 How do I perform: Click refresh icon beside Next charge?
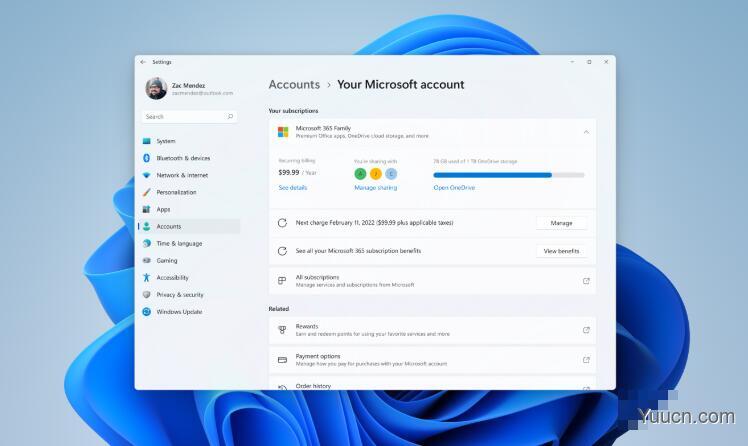click(282, 223)
